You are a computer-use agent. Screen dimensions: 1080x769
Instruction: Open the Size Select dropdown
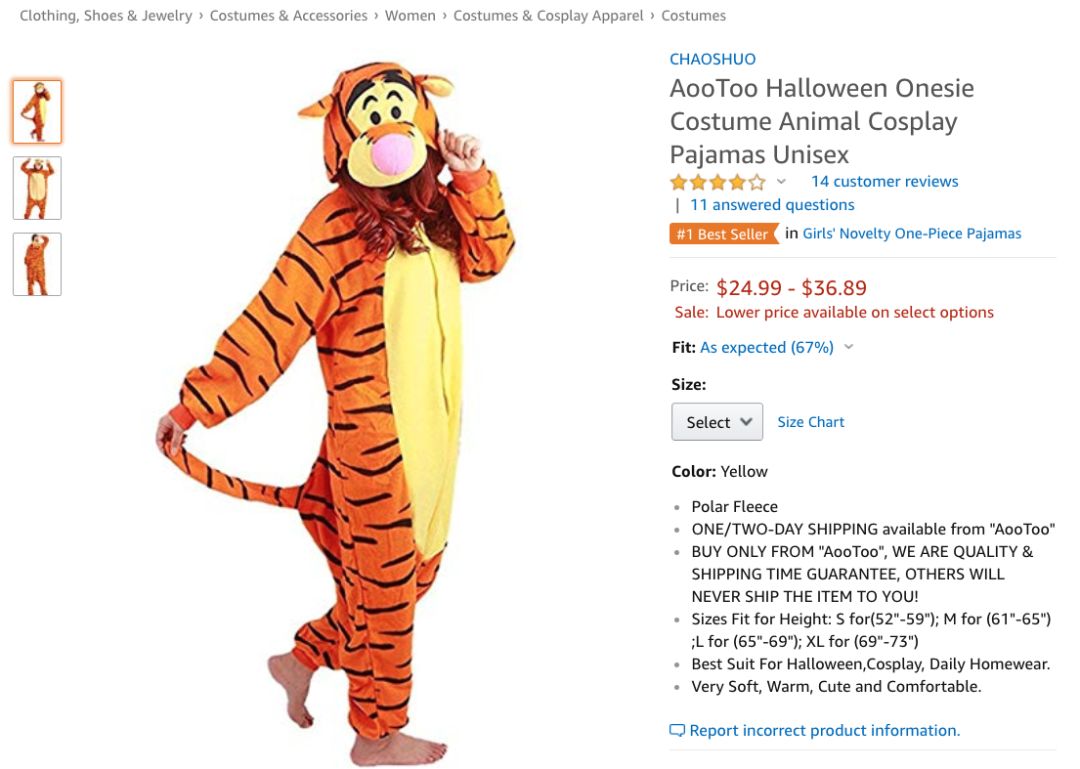pos(717,422)
